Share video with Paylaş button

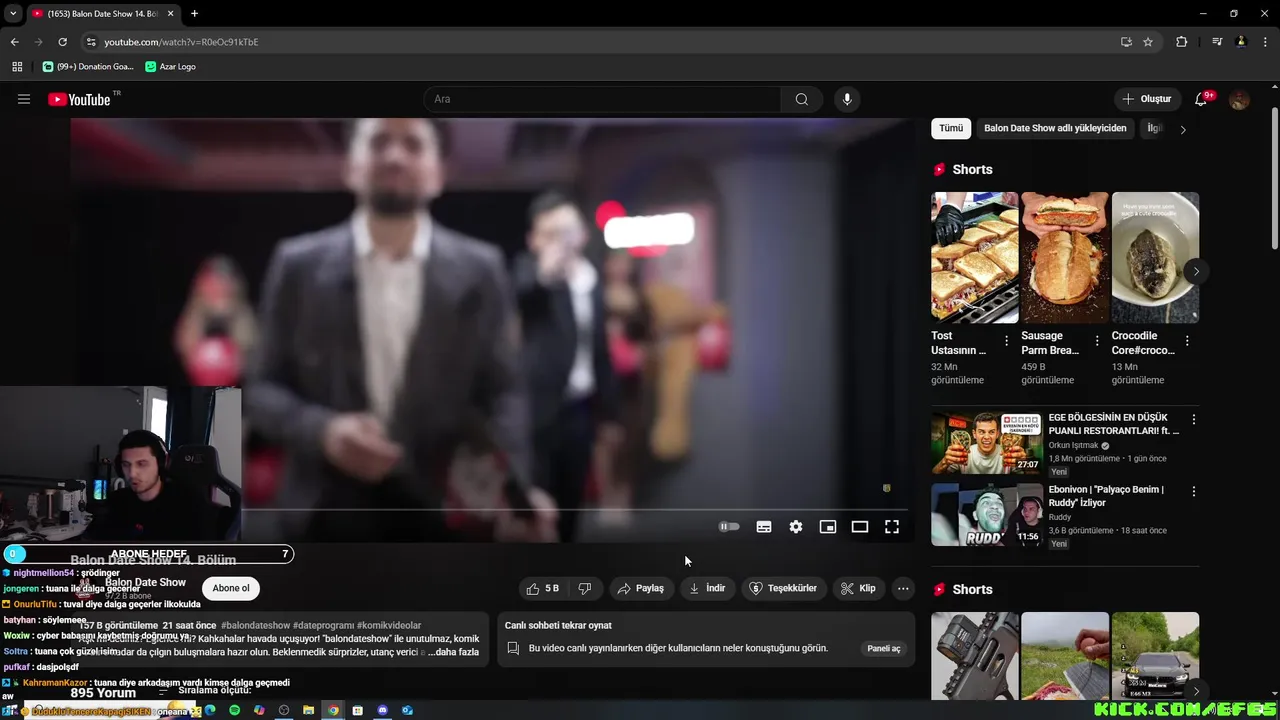click(641, 588)
